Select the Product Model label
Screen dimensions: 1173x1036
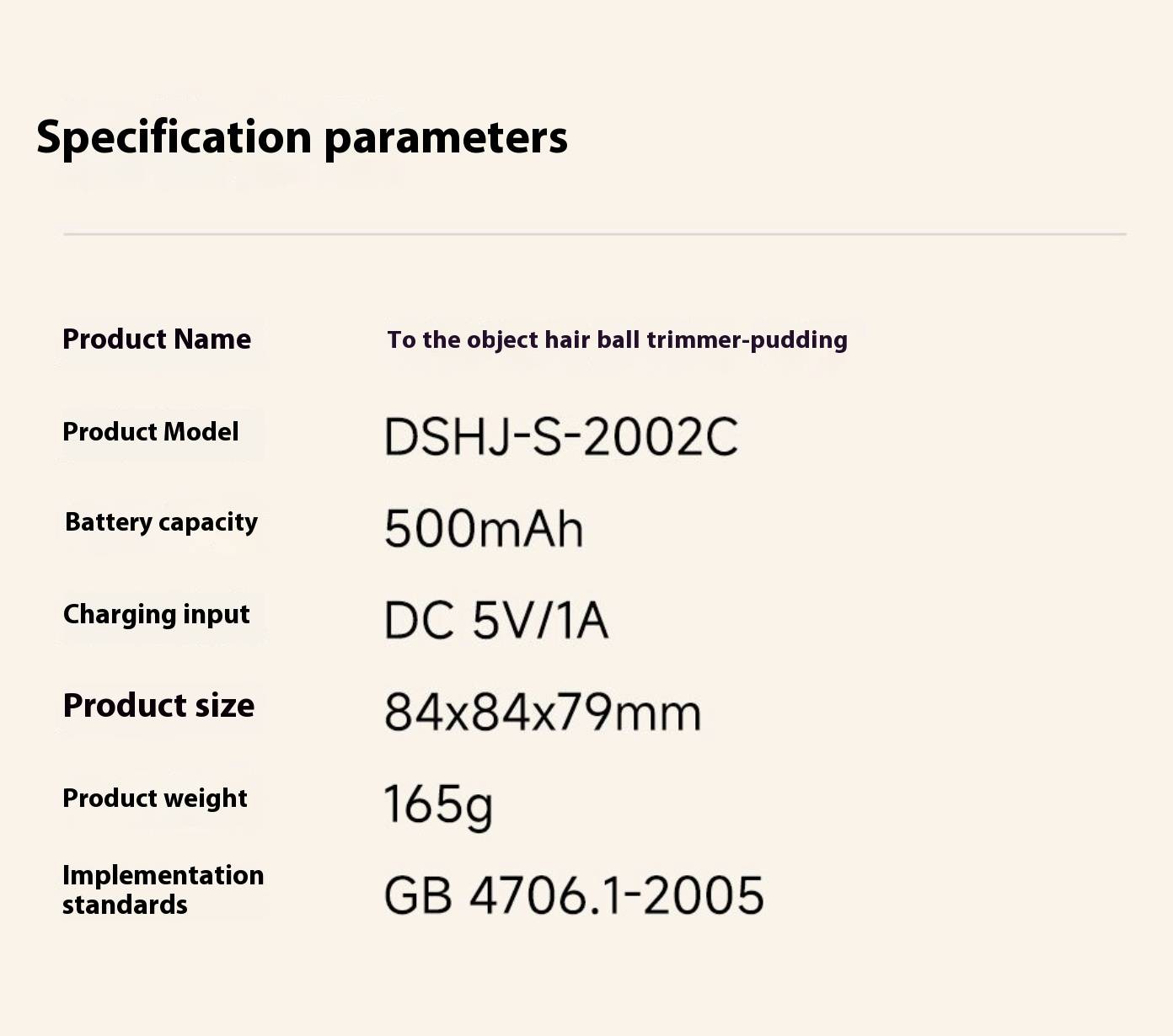pos(151,431)
